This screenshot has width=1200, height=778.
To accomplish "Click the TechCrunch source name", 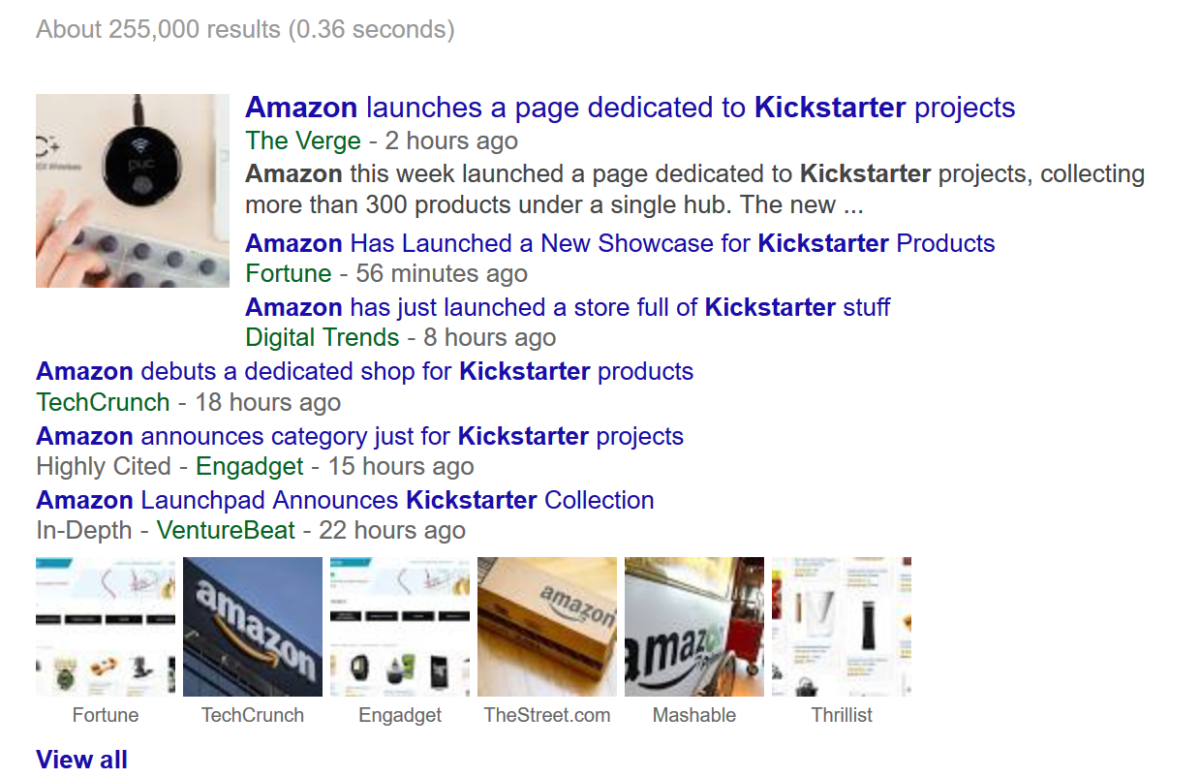I will [x=102, y=402].
